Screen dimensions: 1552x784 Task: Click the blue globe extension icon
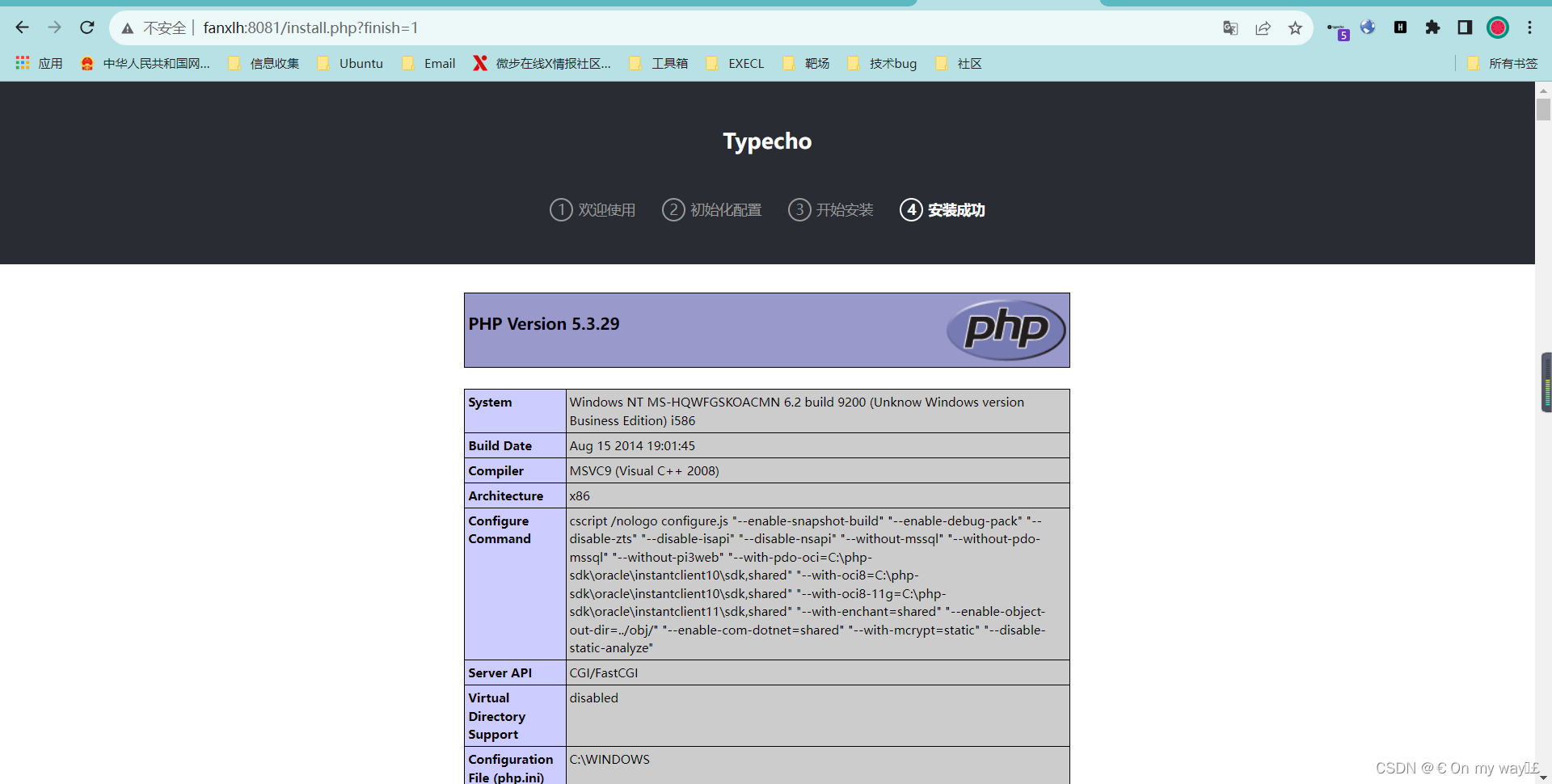click(x=1368, y=27)
